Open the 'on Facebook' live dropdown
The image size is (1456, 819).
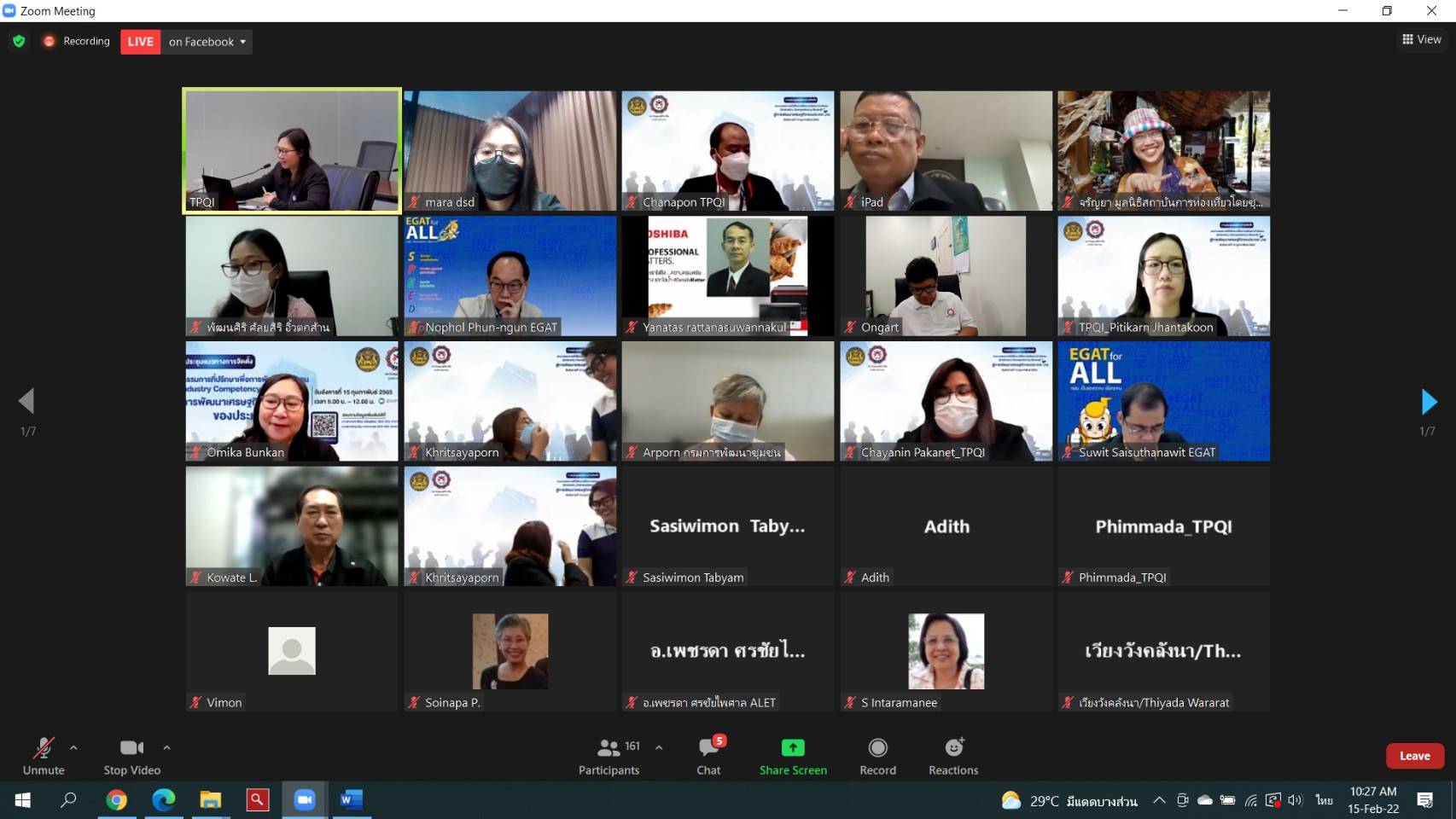click(x=207, y=42)
